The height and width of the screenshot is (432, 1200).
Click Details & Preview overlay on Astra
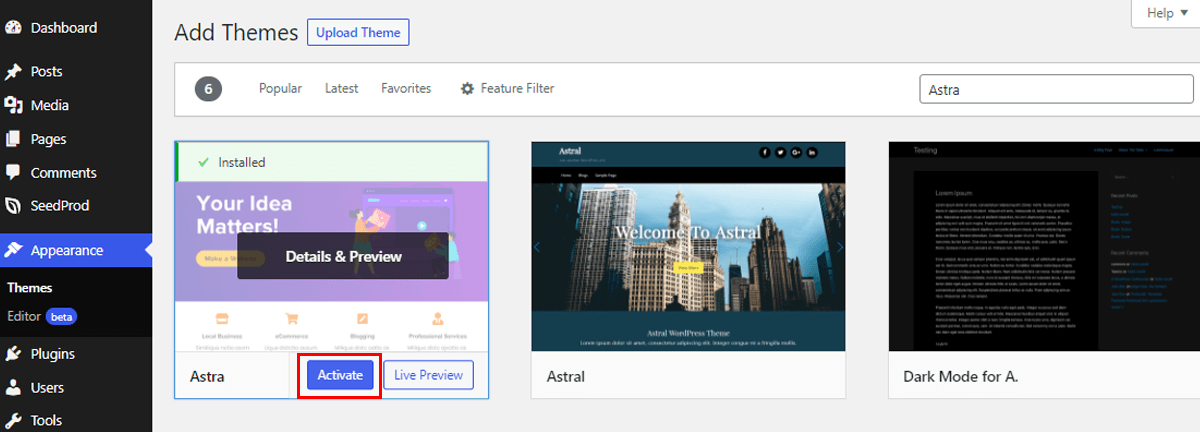point(343,256)
